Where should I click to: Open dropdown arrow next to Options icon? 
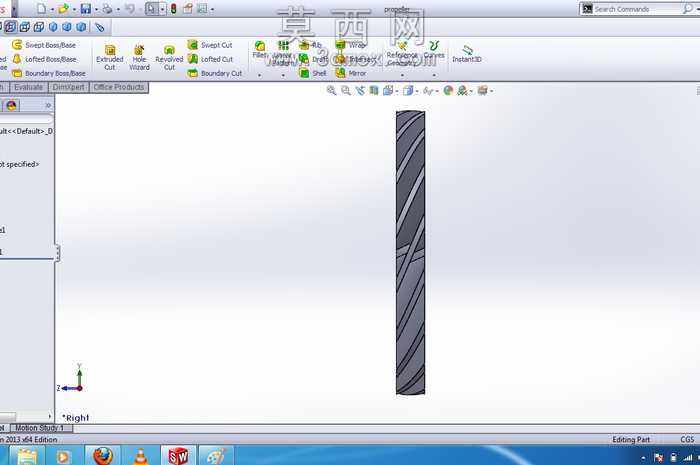tap(212, 9)
